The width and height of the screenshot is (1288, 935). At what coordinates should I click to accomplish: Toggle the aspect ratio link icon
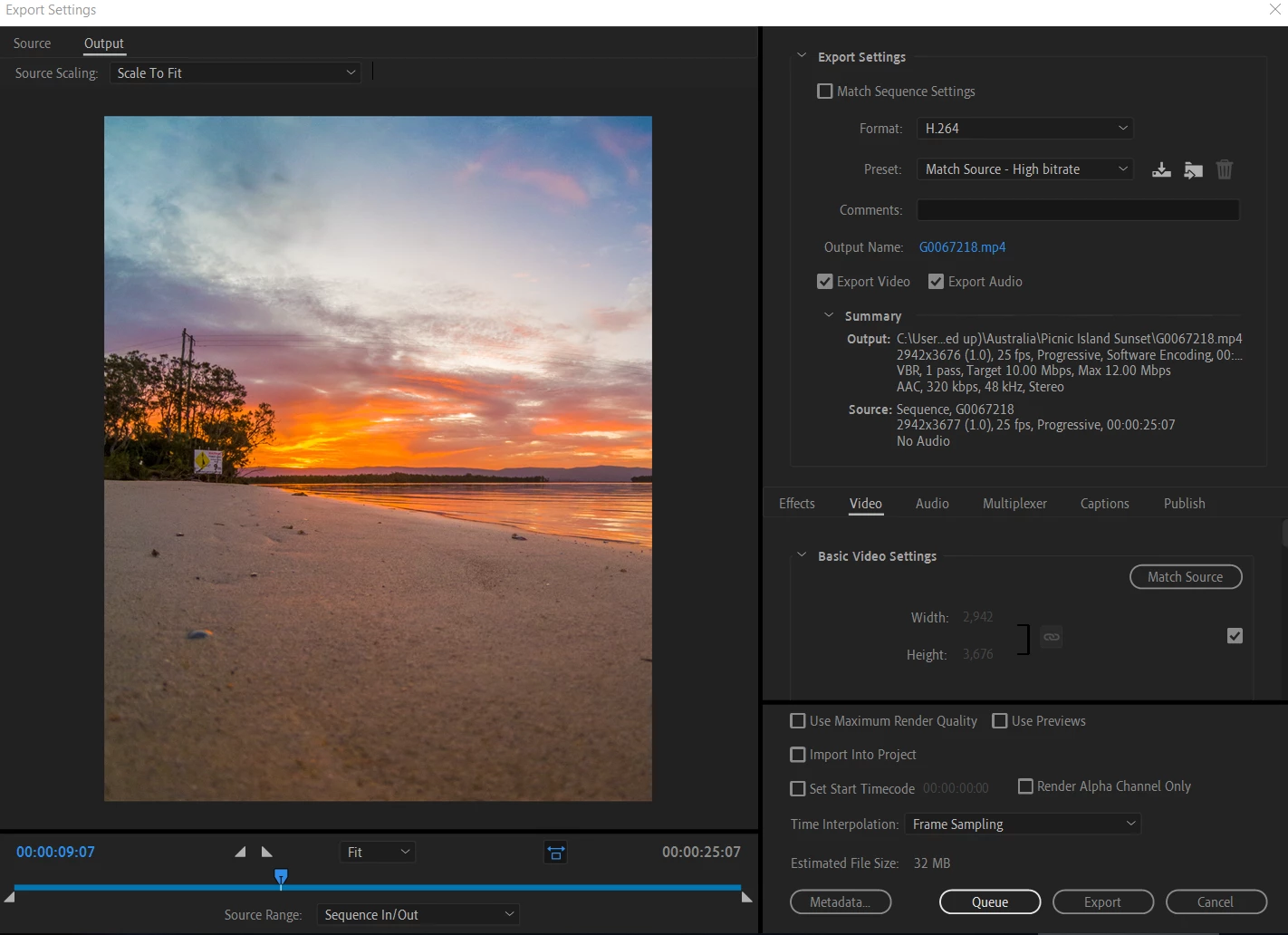point(1051,637)
